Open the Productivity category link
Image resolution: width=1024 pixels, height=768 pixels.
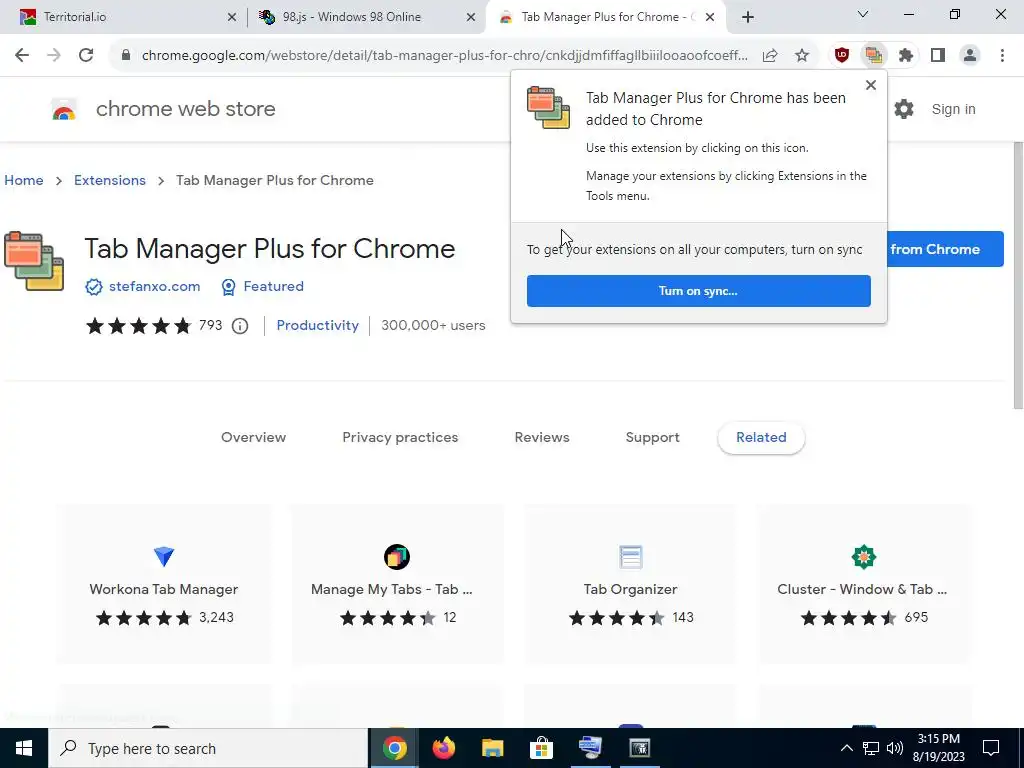pos(317,325)
